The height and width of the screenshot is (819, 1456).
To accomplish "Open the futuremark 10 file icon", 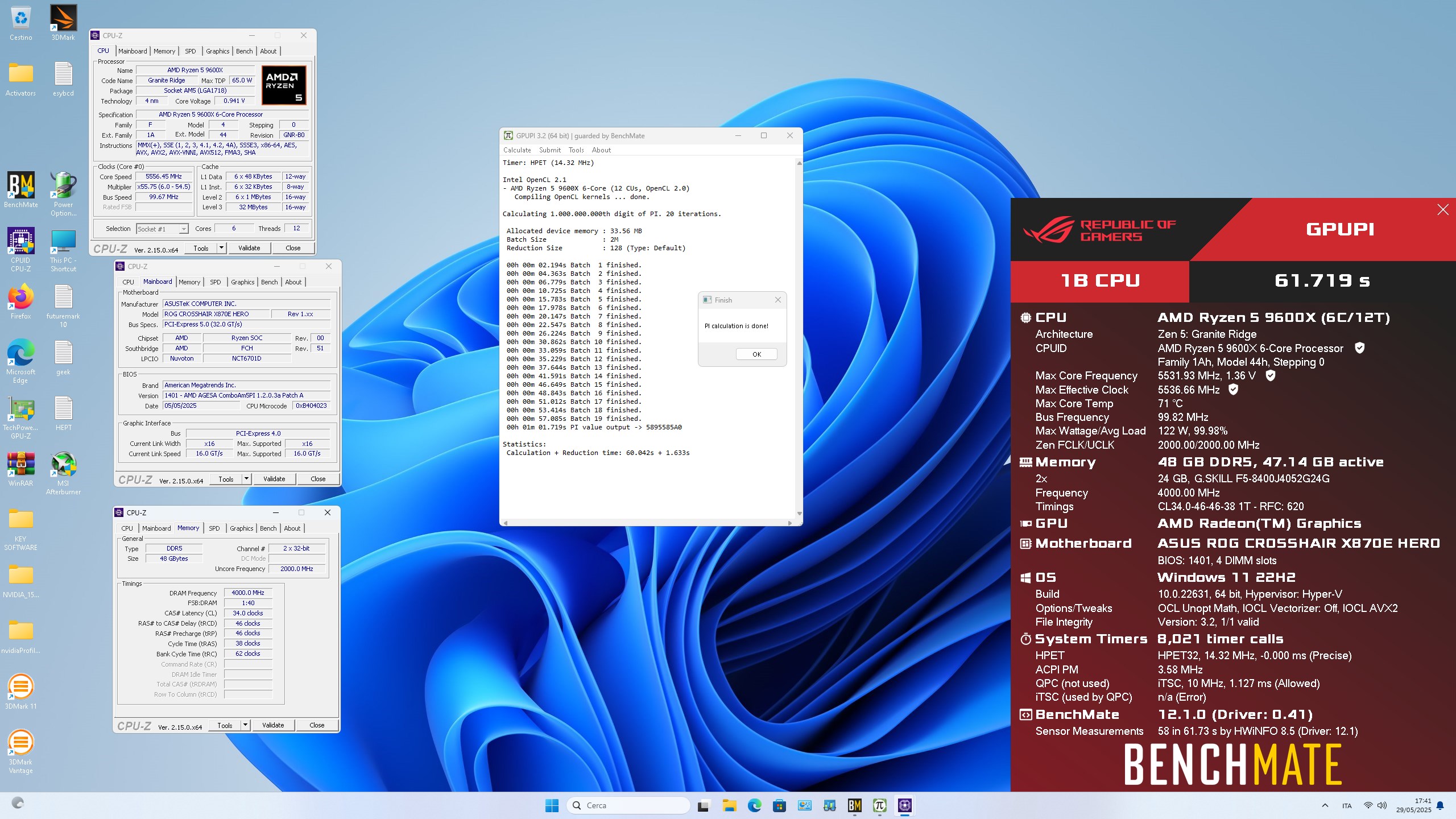I will [x=63, y=305].
